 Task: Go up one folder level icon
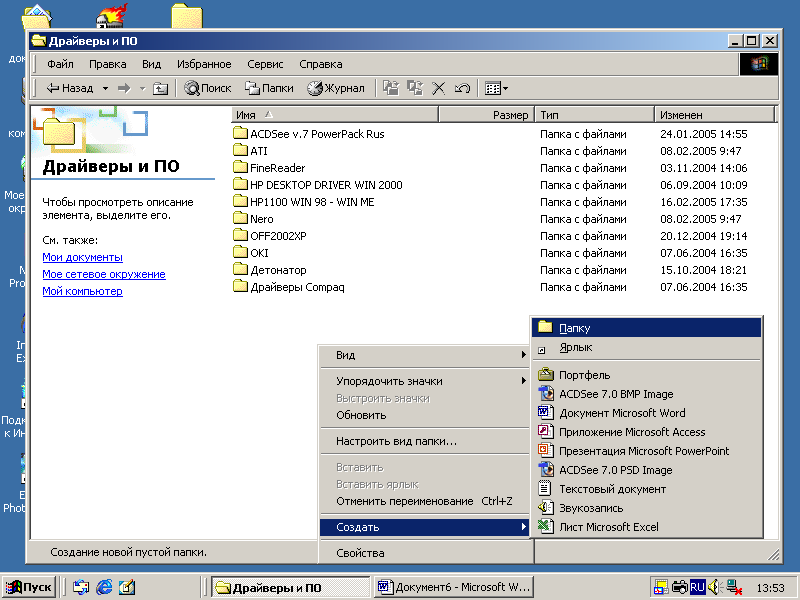[x=160, y=88]
